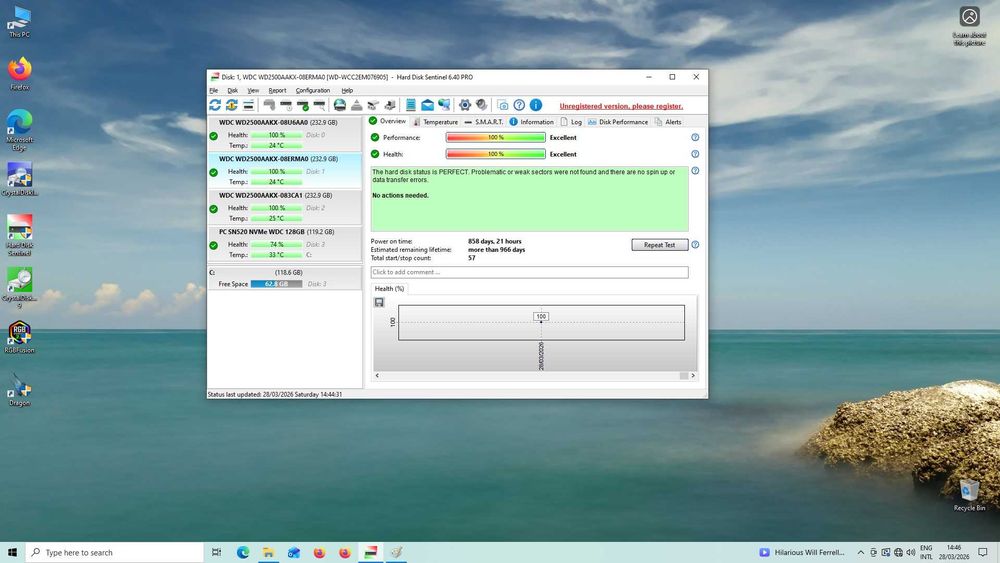The width and height of the screenshot is (1000, 563).
Task: Click the graph scrollbar left arrow
Action: 377,376
